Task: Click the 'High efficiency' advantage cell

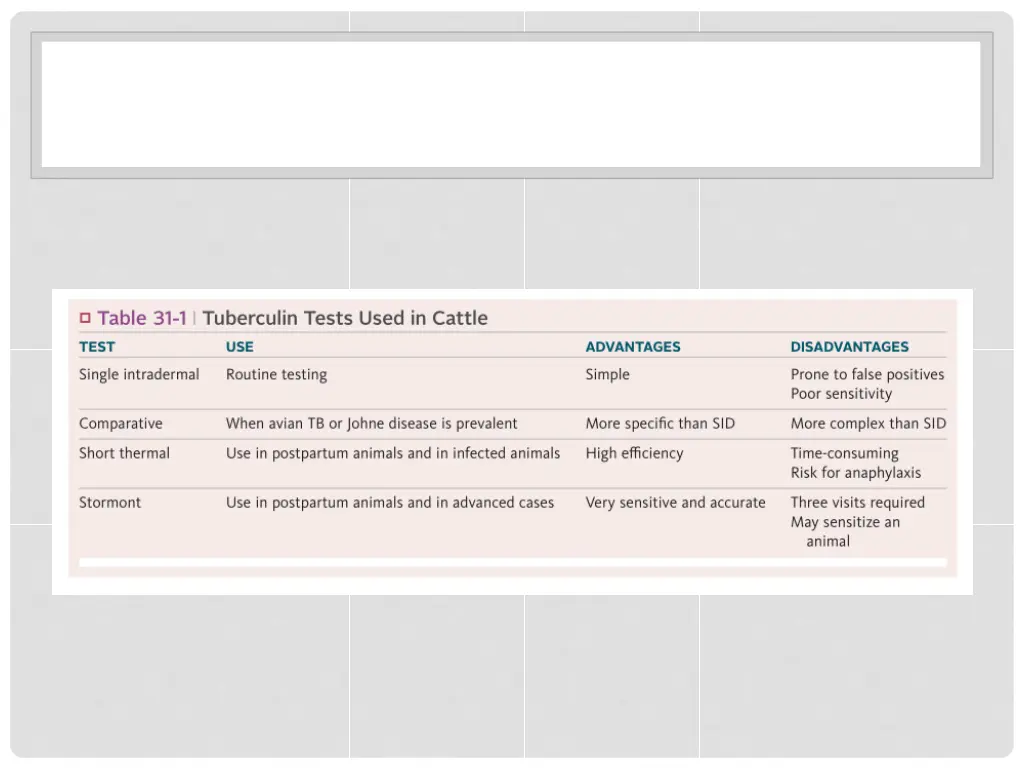Action: (634, 454)
